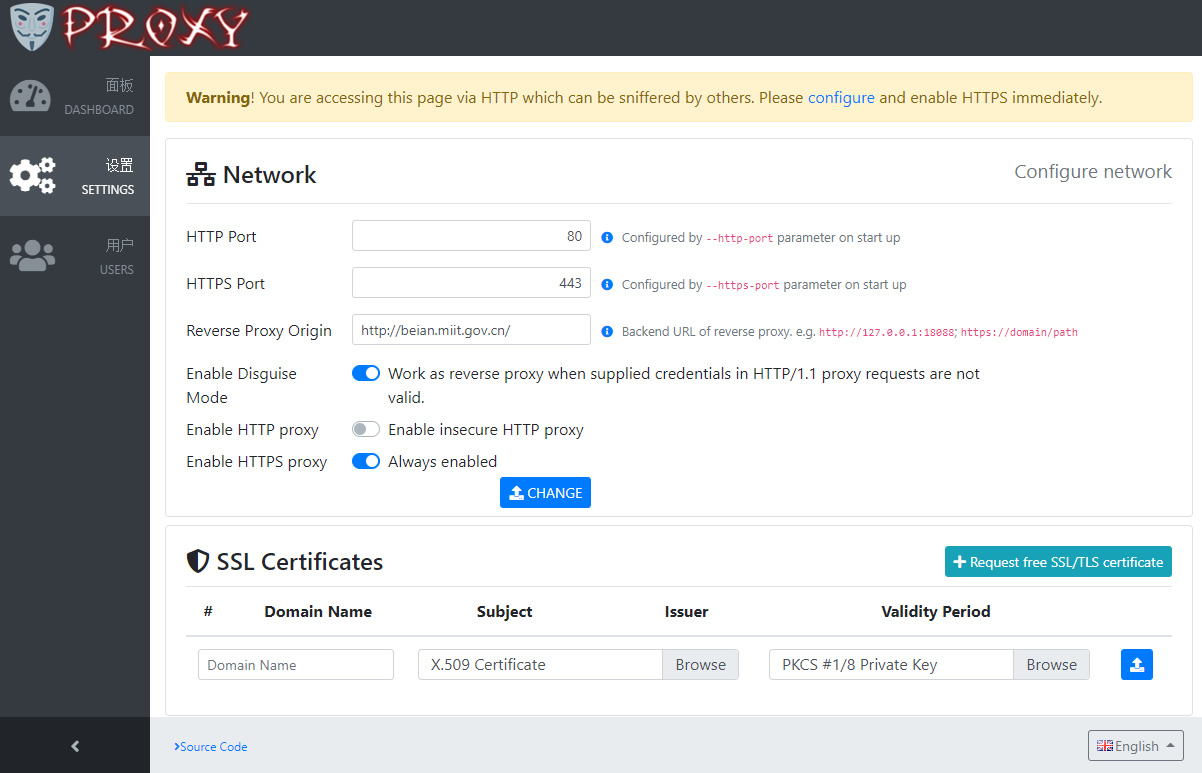Click the info icon beside HTTP Port

click(607, 238)
